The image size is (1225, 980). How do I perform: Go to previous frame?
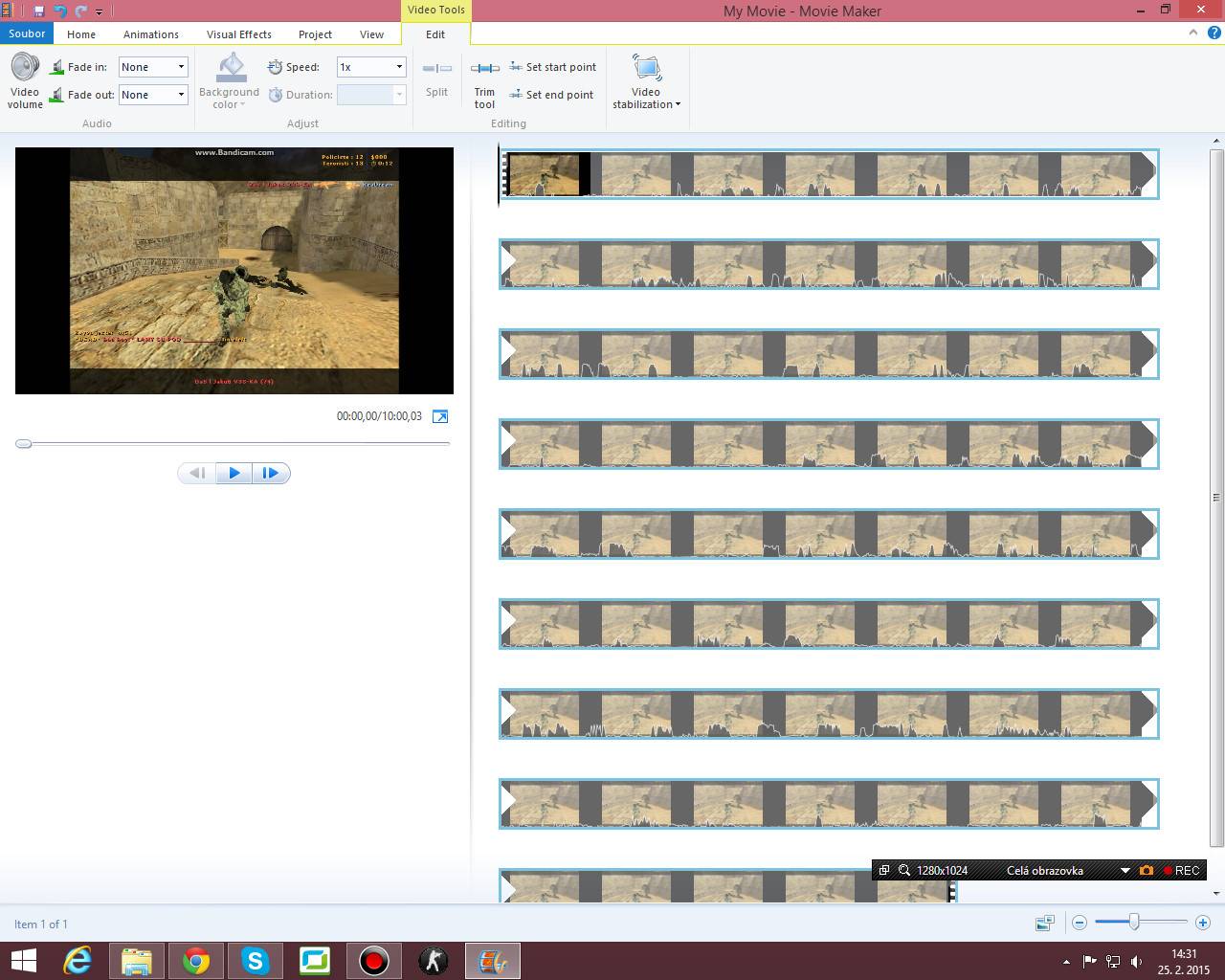coord(197,473)
